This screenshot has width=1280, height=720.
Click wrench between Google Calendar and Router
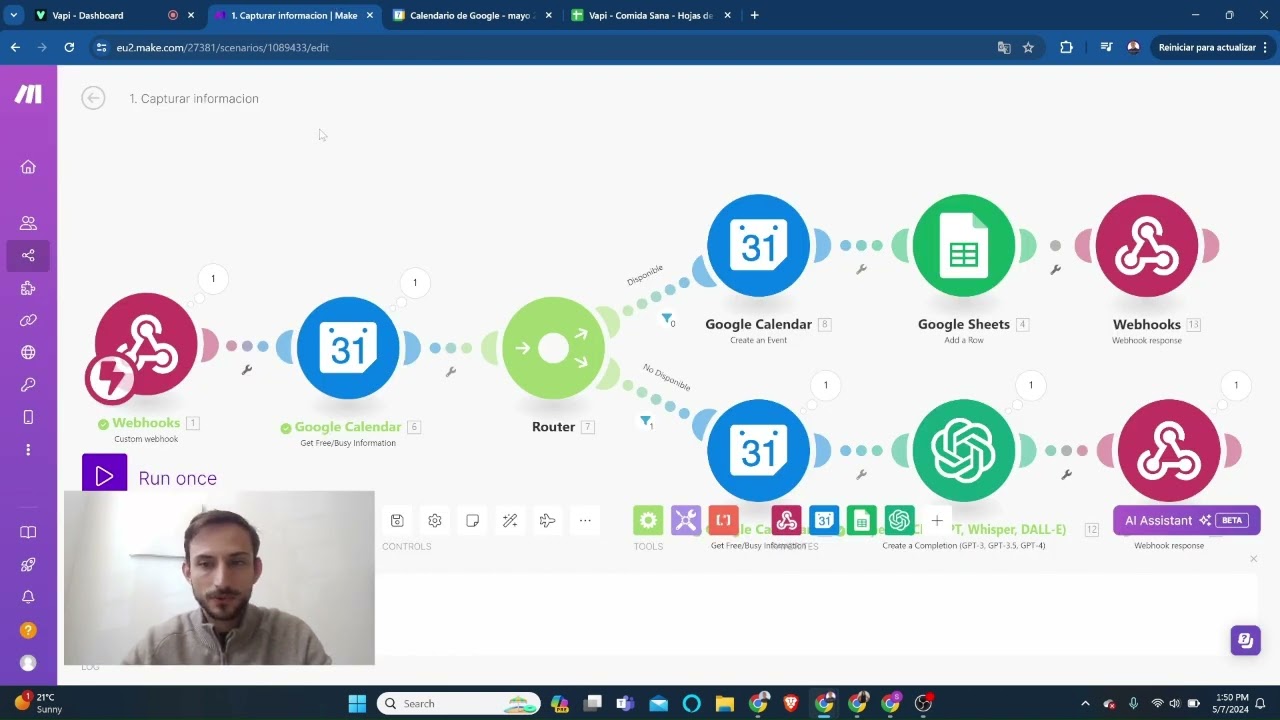pyautogui.click(x=451, y=371)
